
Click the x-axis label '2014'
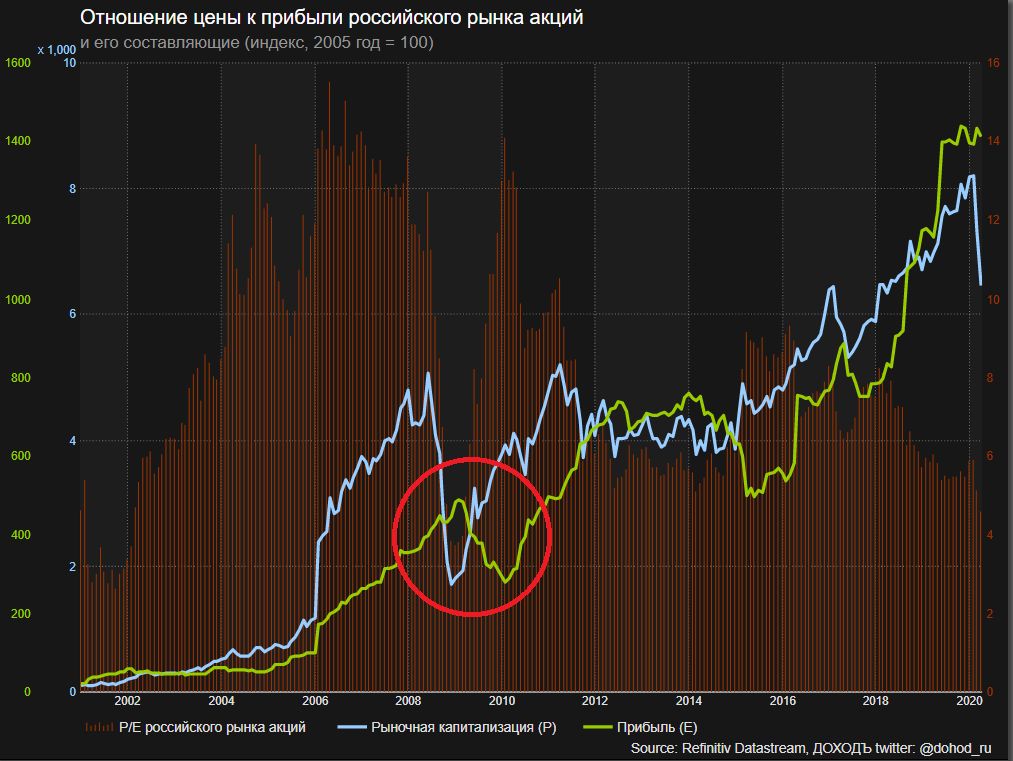[x=689, y=701]
